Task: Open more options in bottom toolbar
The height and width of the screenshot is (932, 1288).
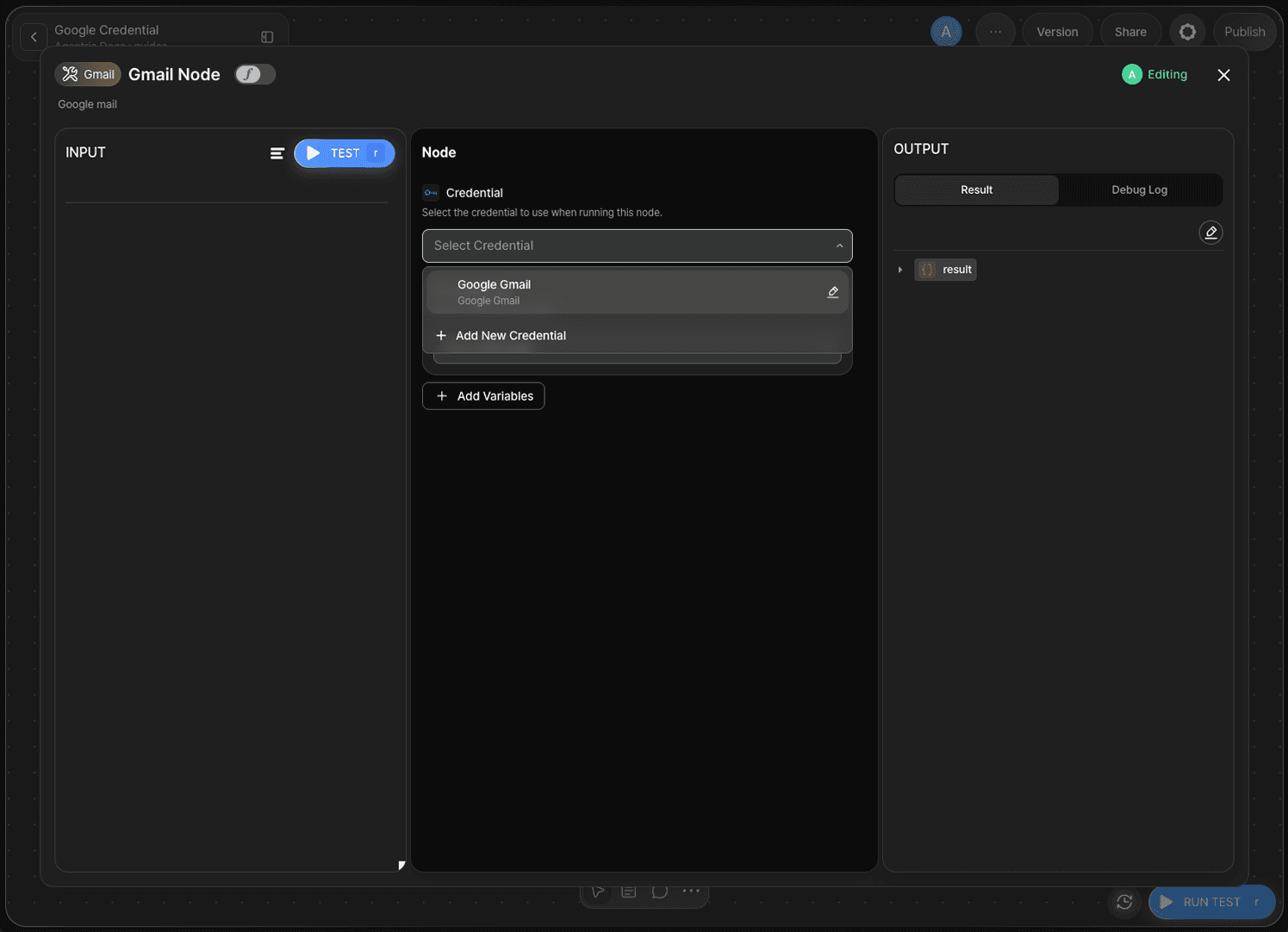Action: pos(691,891)
